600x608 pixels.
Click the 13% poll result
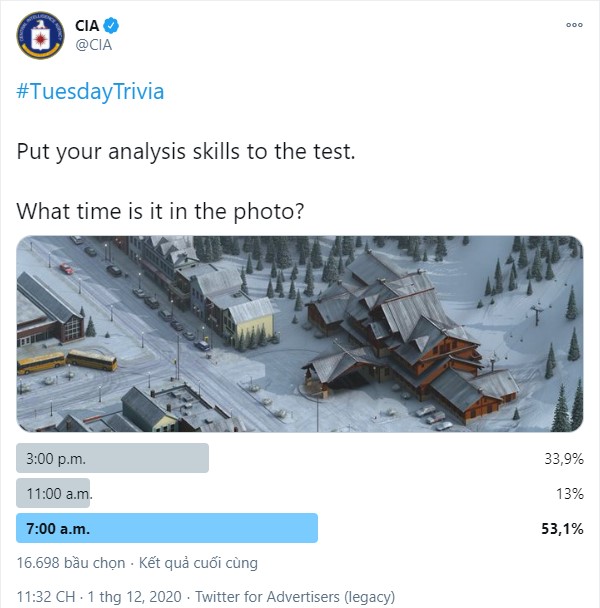point(569,494)
